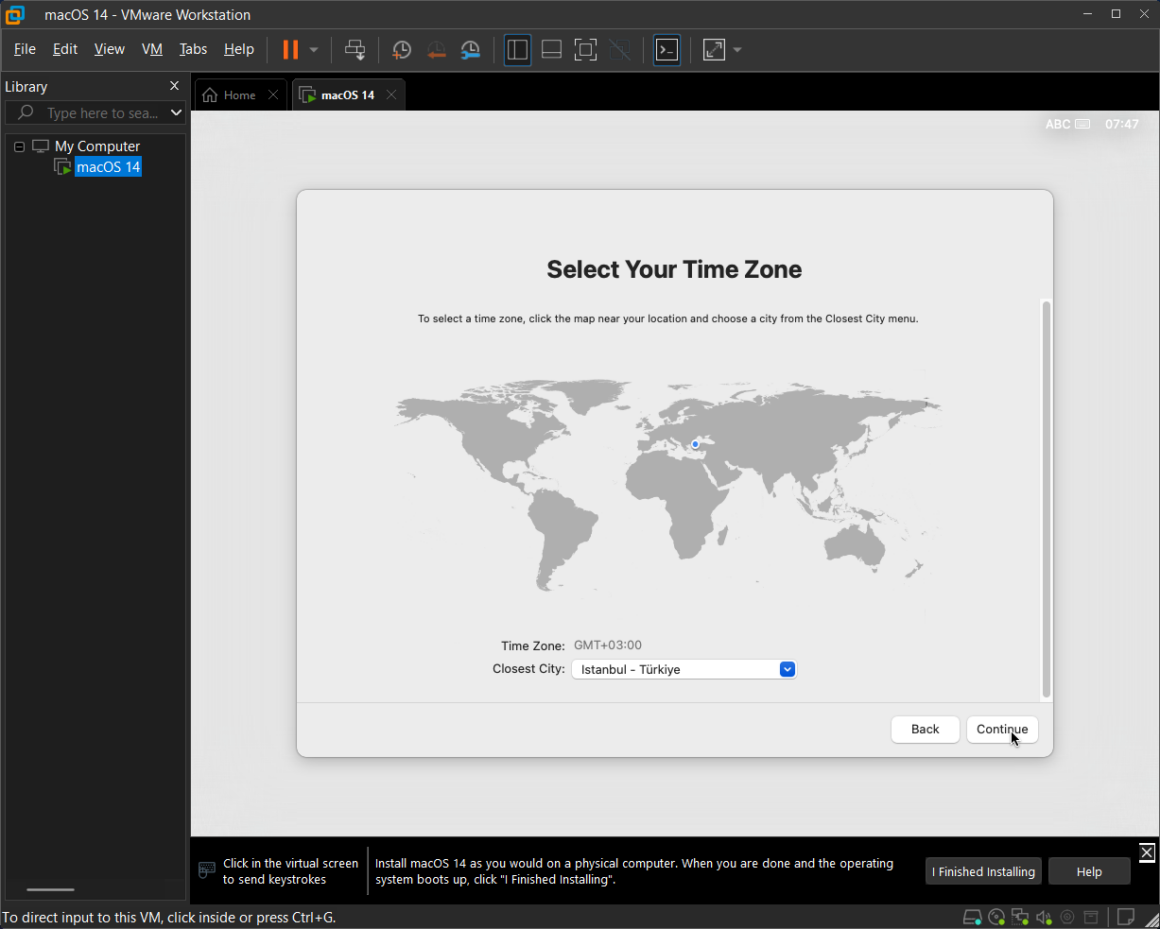Click the 07:47 clock in macOS

pos(1122,124)
